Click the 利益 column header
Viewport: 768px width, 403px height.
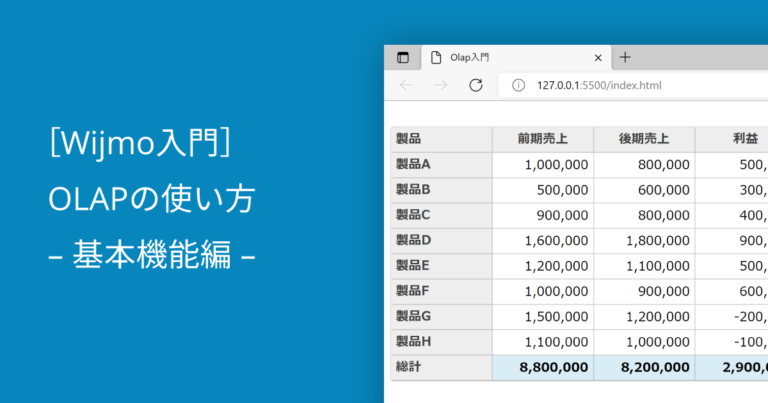click(x=732, y=139)
